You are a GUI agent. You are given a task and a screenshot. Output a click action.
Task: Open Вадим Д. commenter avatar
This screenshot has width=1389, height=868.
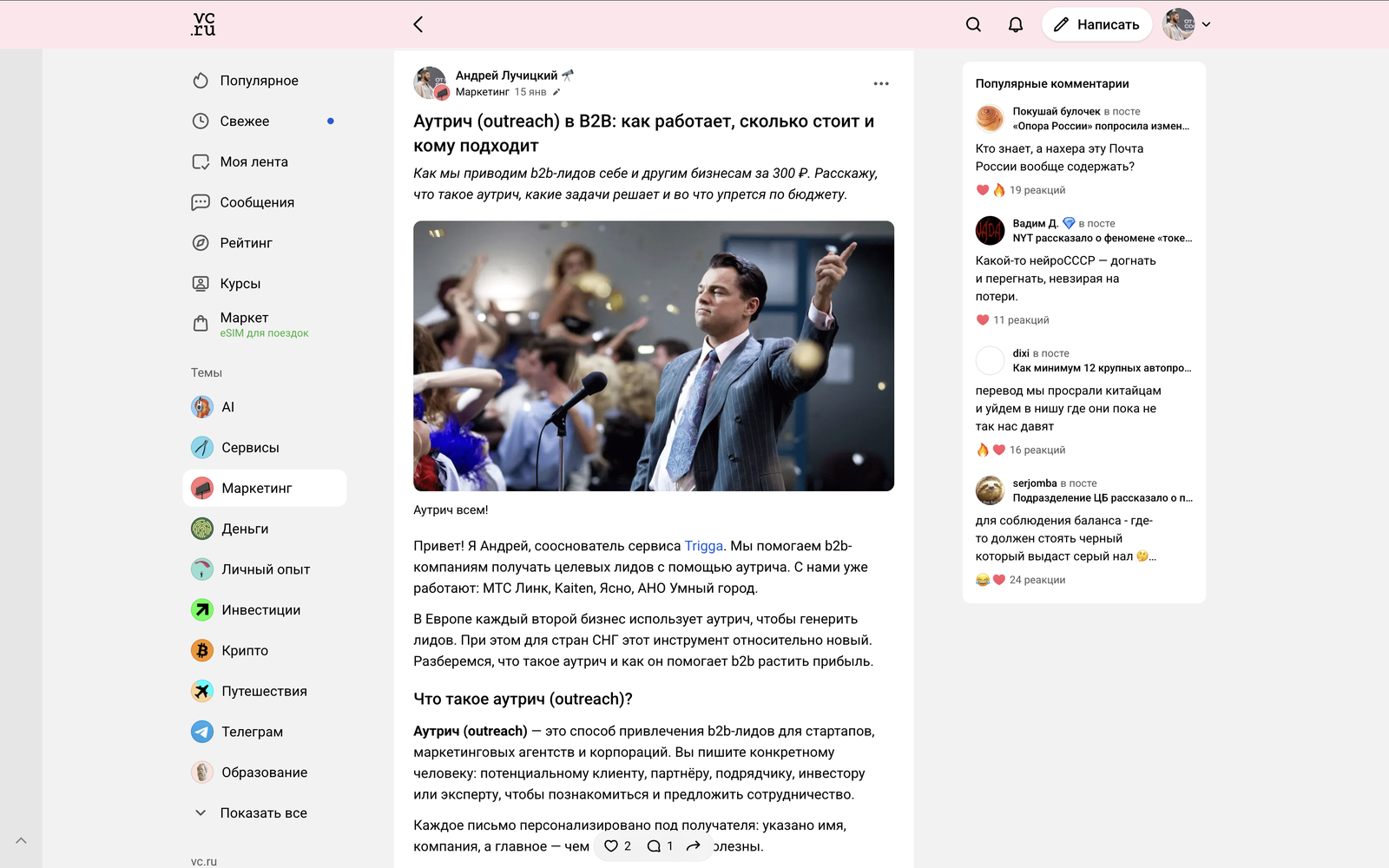(x=990, y=230)
